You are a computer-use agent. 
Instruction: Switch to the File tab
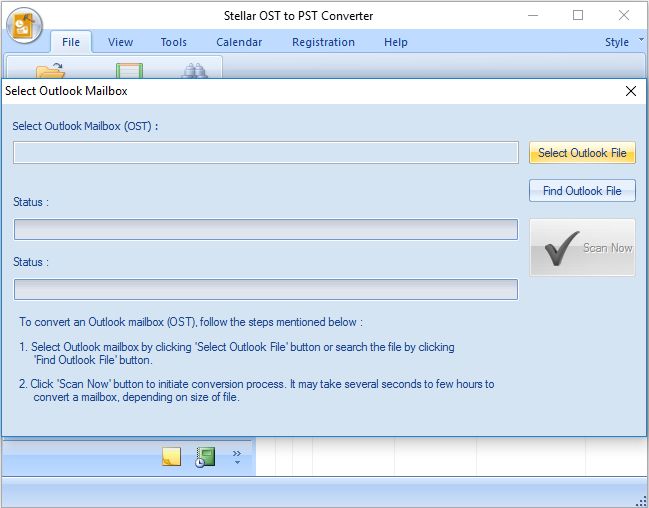tap(71, 42)
